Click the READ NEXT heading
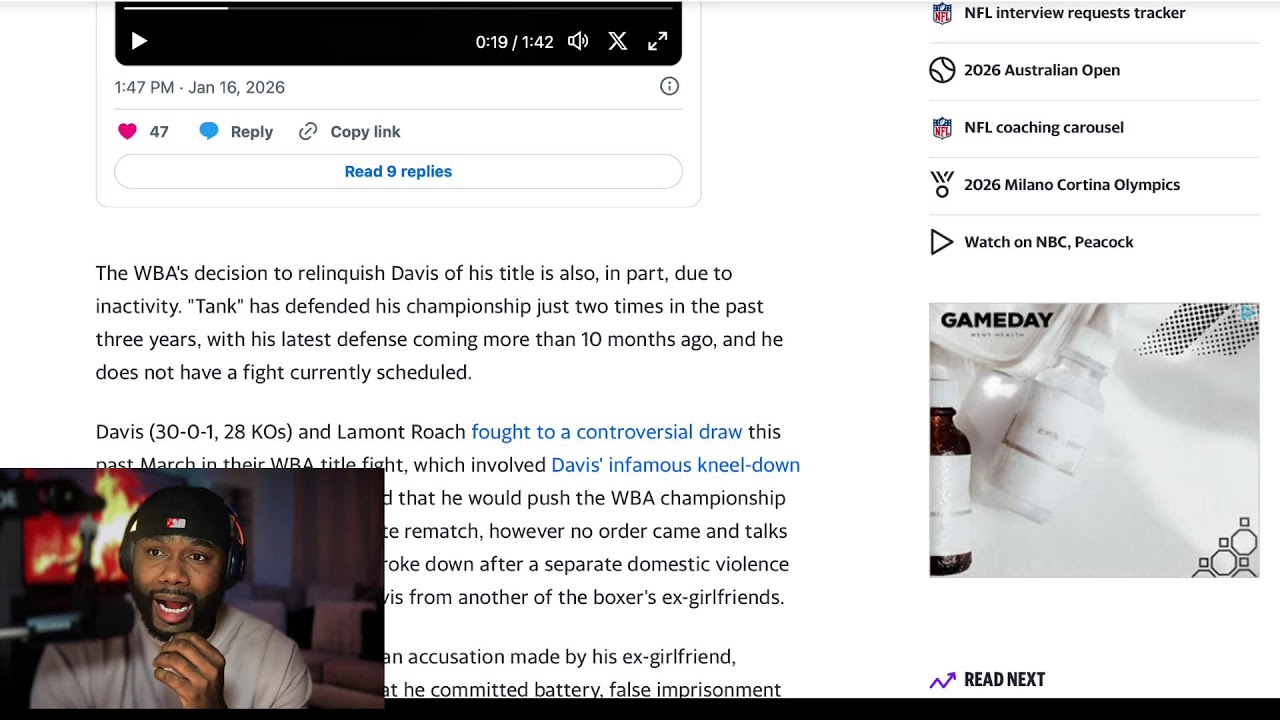1280x720 pixels. 1004,680
